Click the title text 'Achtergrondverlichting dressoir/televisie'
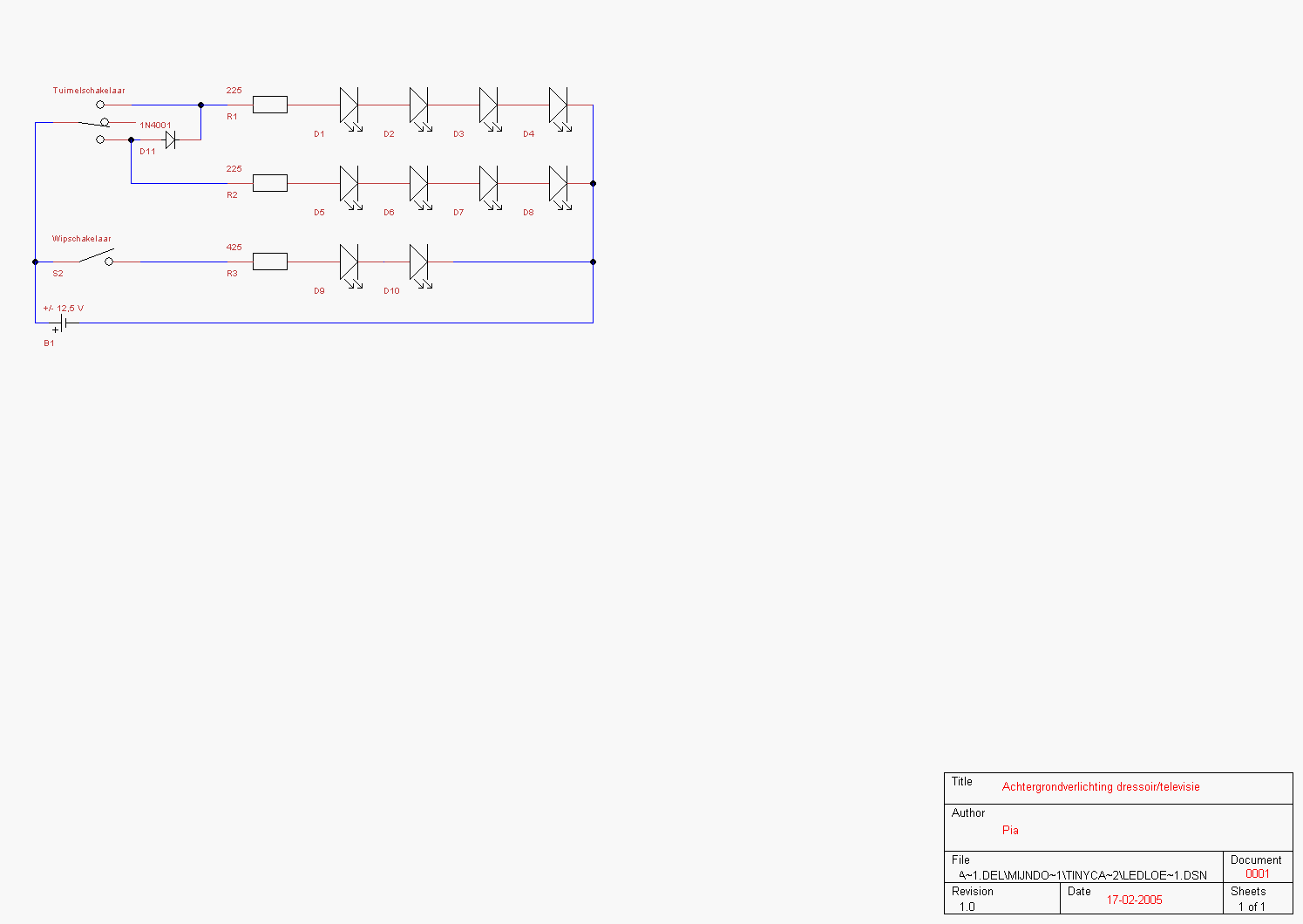This screenshot has width=1303, height=924. tap(1100, 787)
